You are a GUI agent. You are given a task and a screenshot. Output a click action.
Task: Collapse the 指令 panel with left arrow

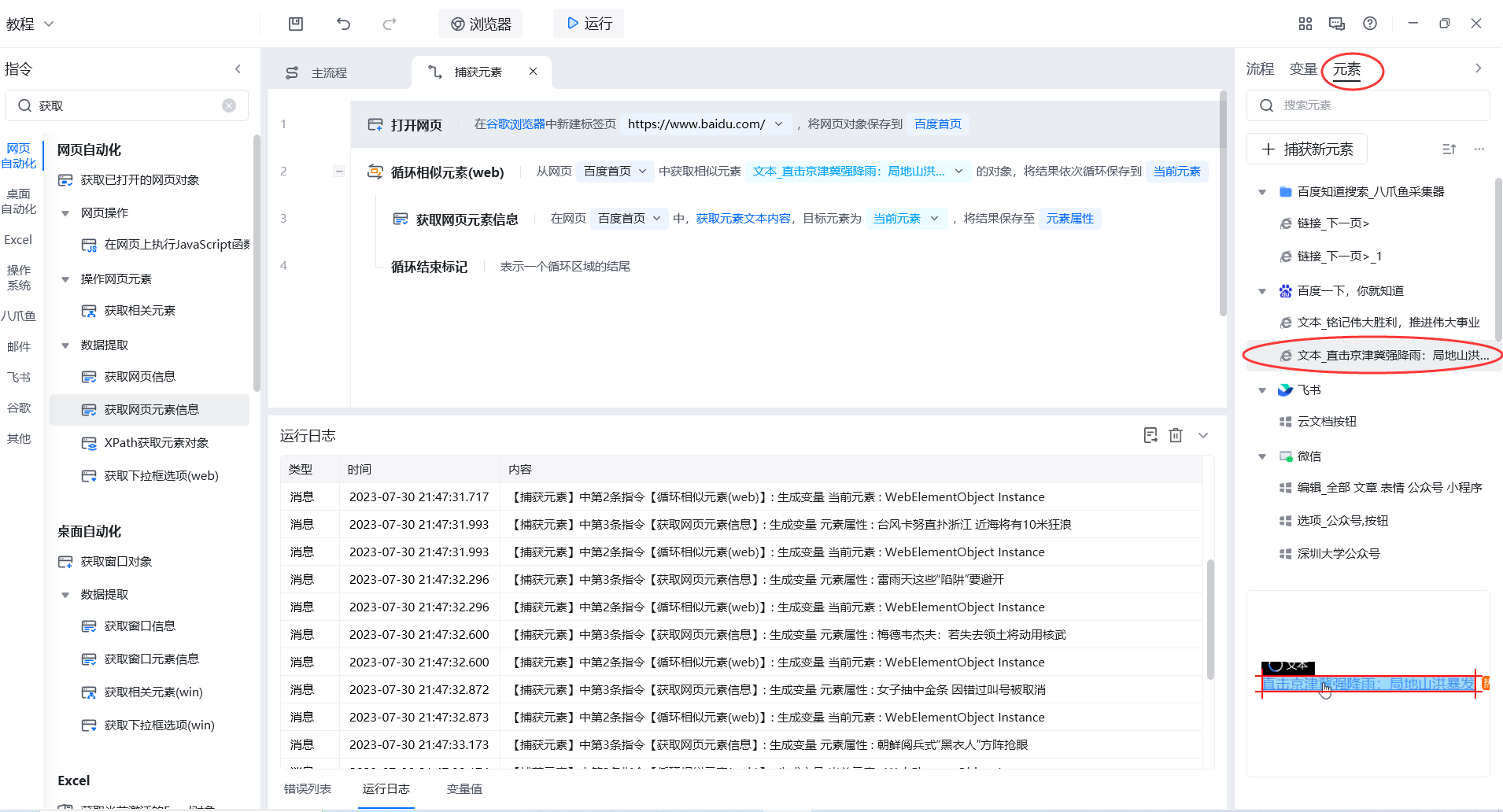click(x=238, y=69)
